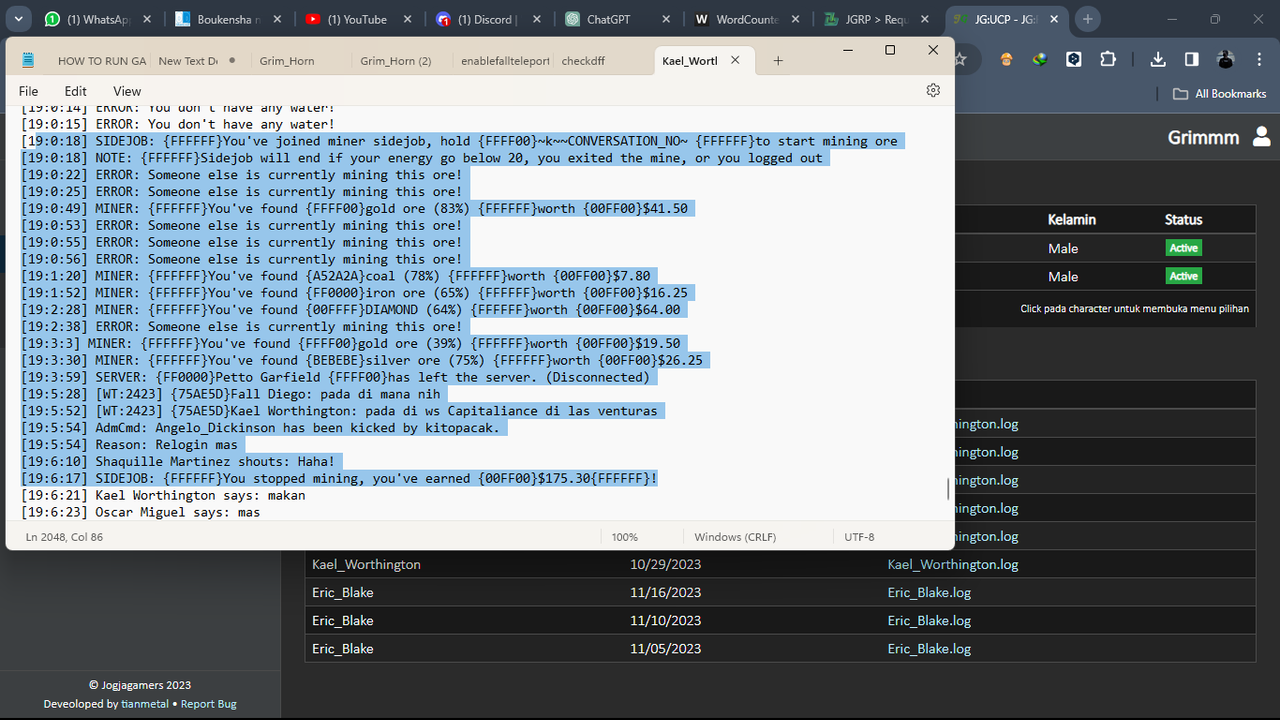1280x720 pixels.
Task: Toggle the Chrome side panel
Action: pyautogui.click(x=1191, y=59)
